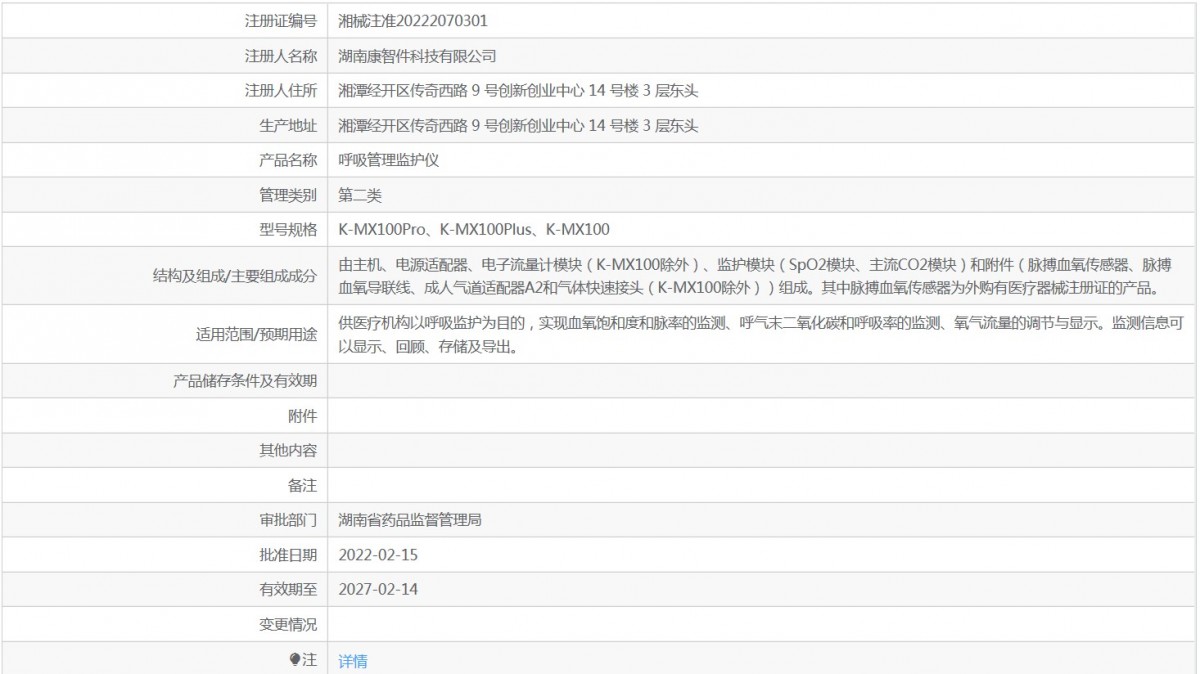Click the 生产地址 label
1200x674 pixels.
click(288, 125)
